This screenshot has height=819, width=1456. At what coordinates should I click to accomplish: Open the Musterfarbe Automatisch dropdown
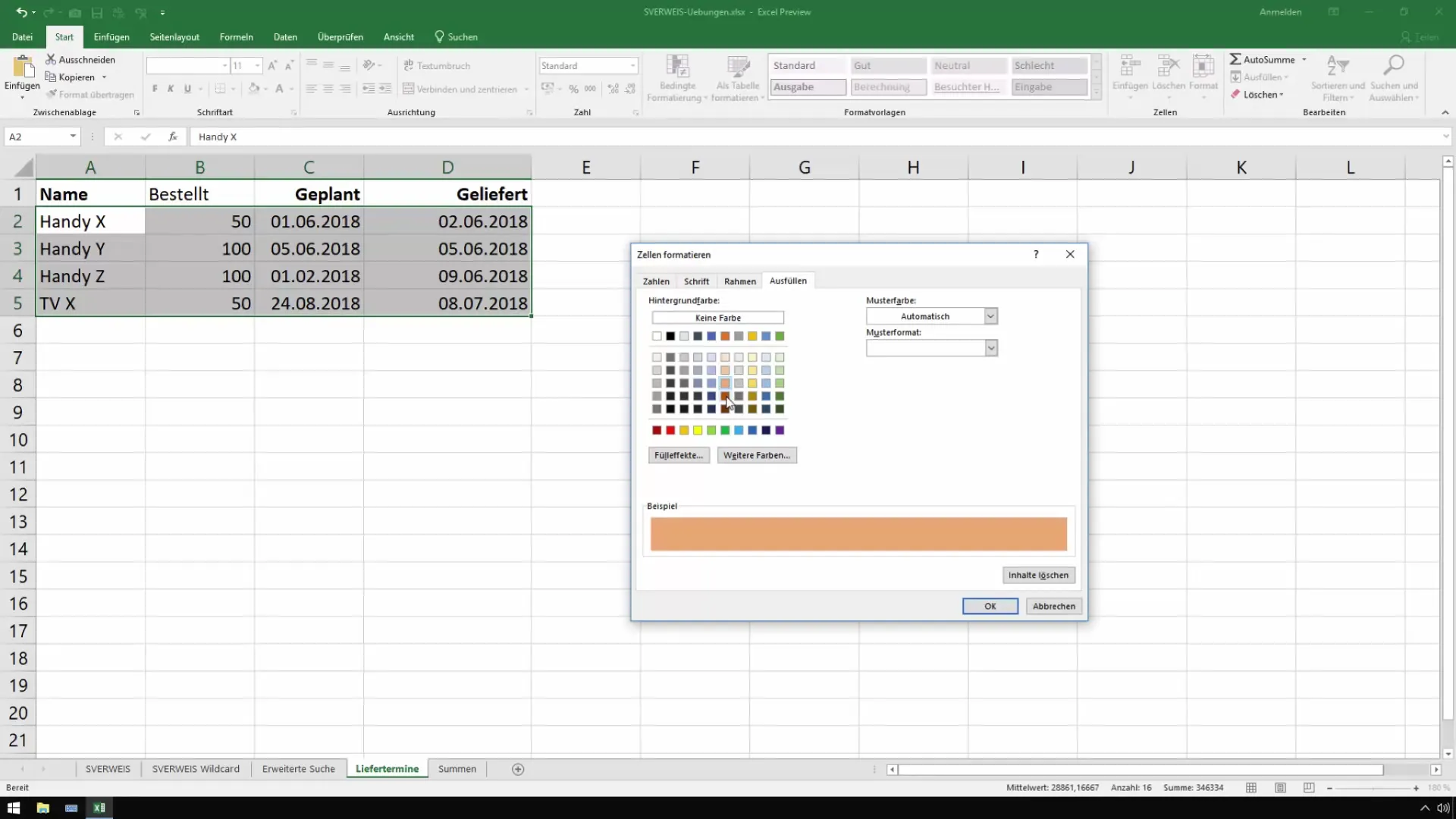(990, 316)
